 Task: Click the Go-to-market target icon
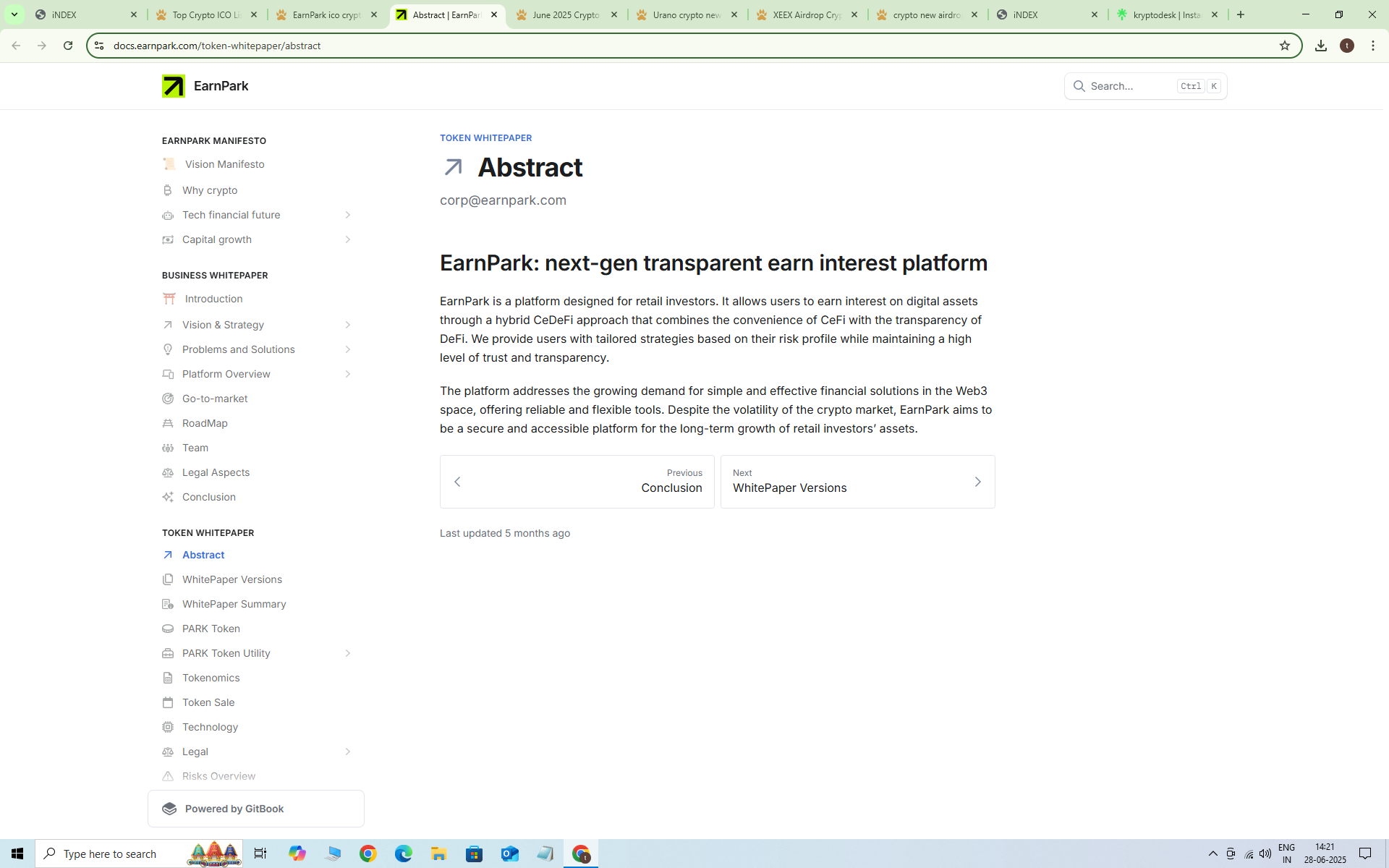(x=168, y=399)
